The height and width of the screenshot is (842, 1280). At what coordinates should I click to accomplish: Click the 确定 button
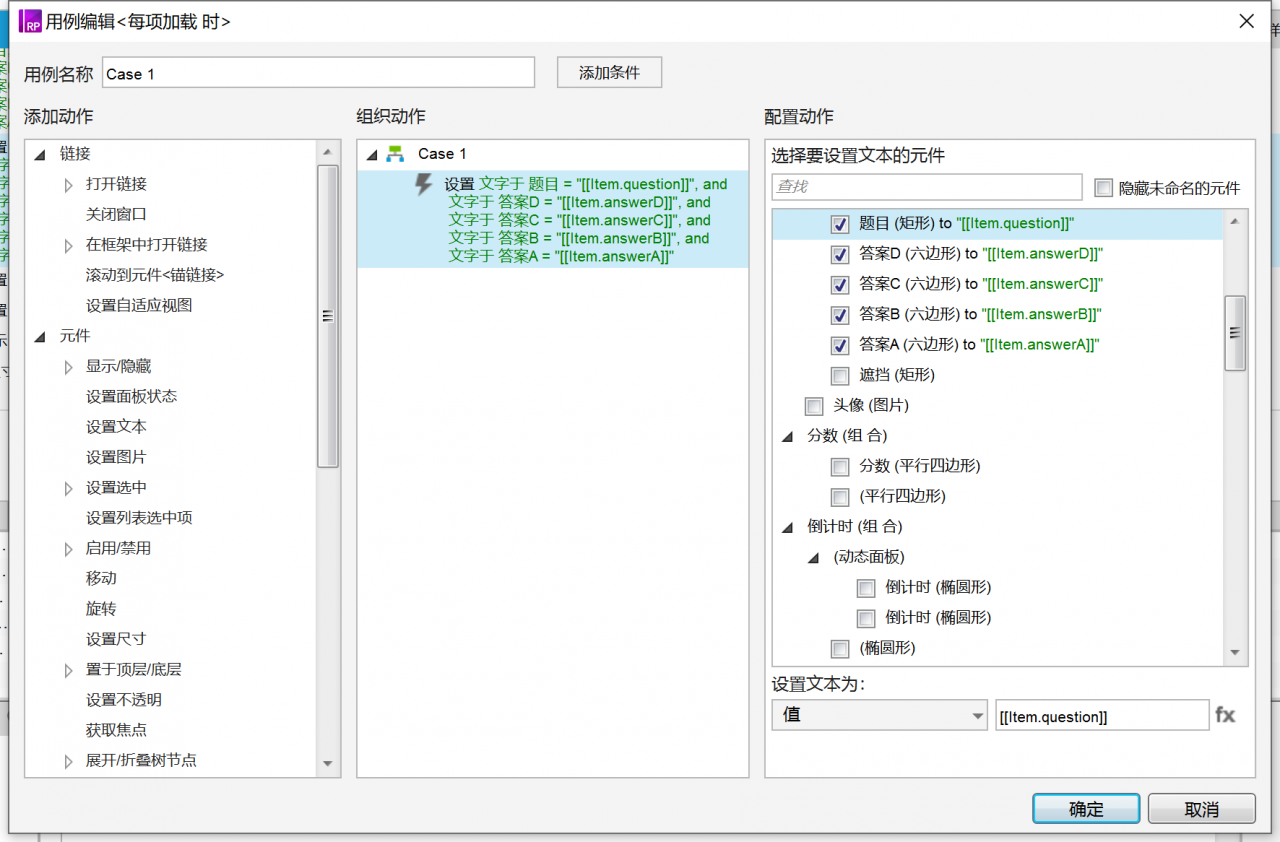click(1086, 809)
